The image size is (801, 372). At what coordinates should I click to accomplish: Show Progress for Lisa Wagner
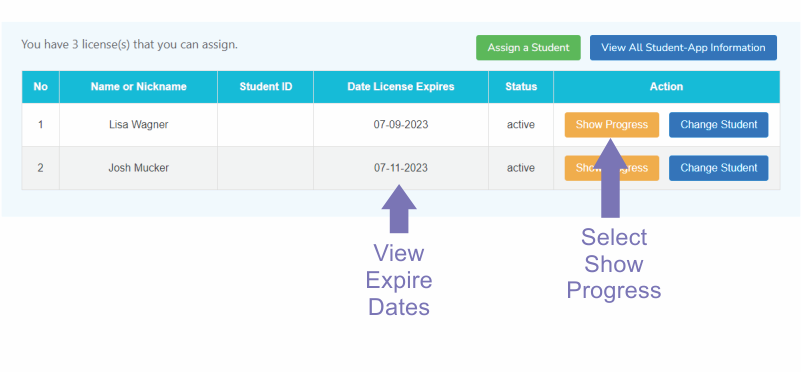tap(611, 125)
